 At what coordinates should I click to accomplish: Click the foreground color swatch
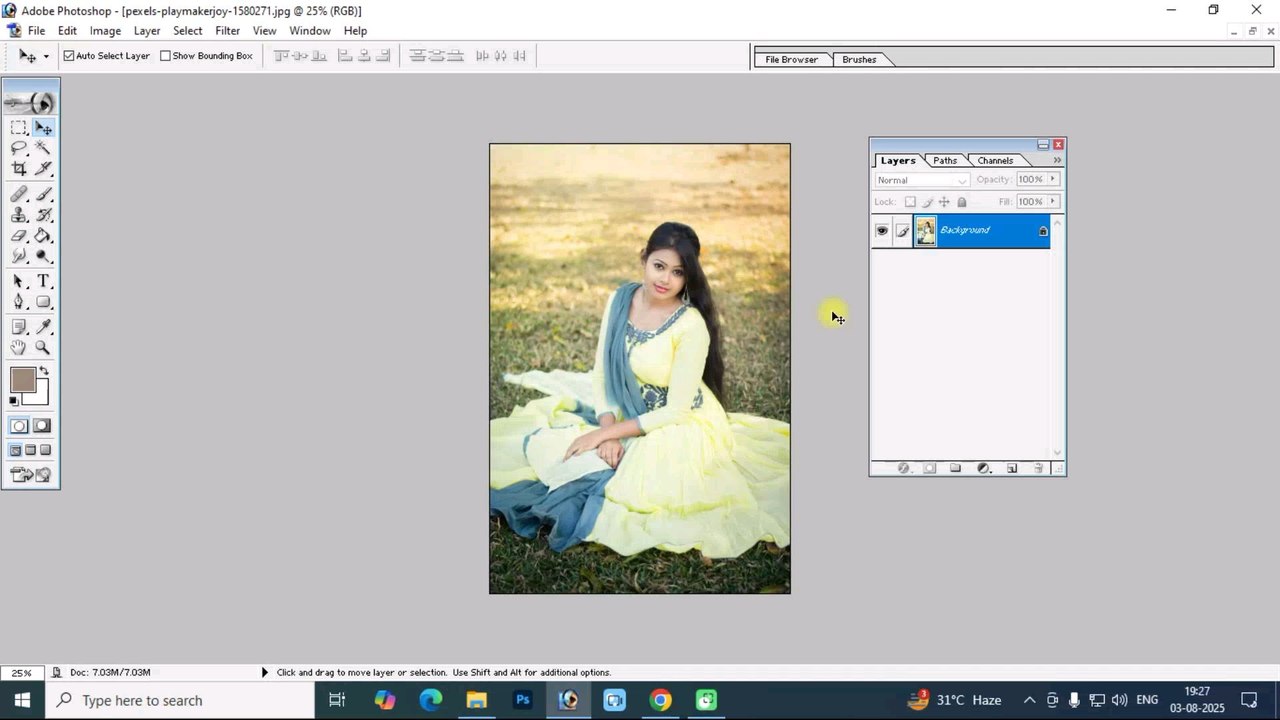coord(23,380)
